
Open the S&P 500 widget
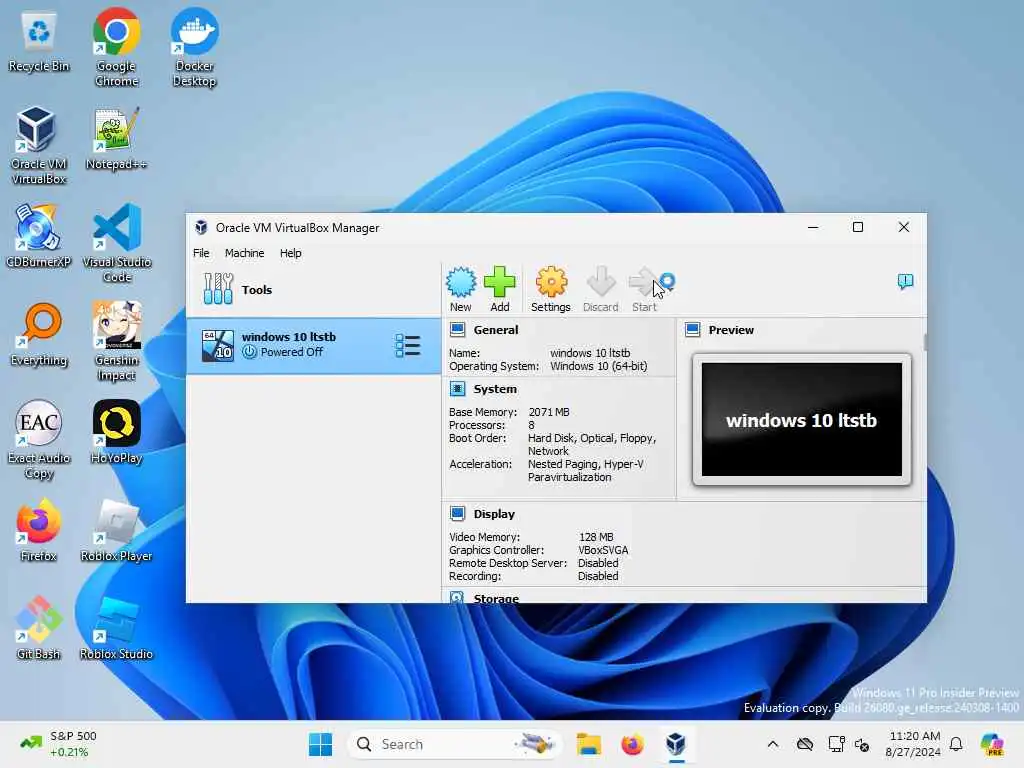click(59, 744)
